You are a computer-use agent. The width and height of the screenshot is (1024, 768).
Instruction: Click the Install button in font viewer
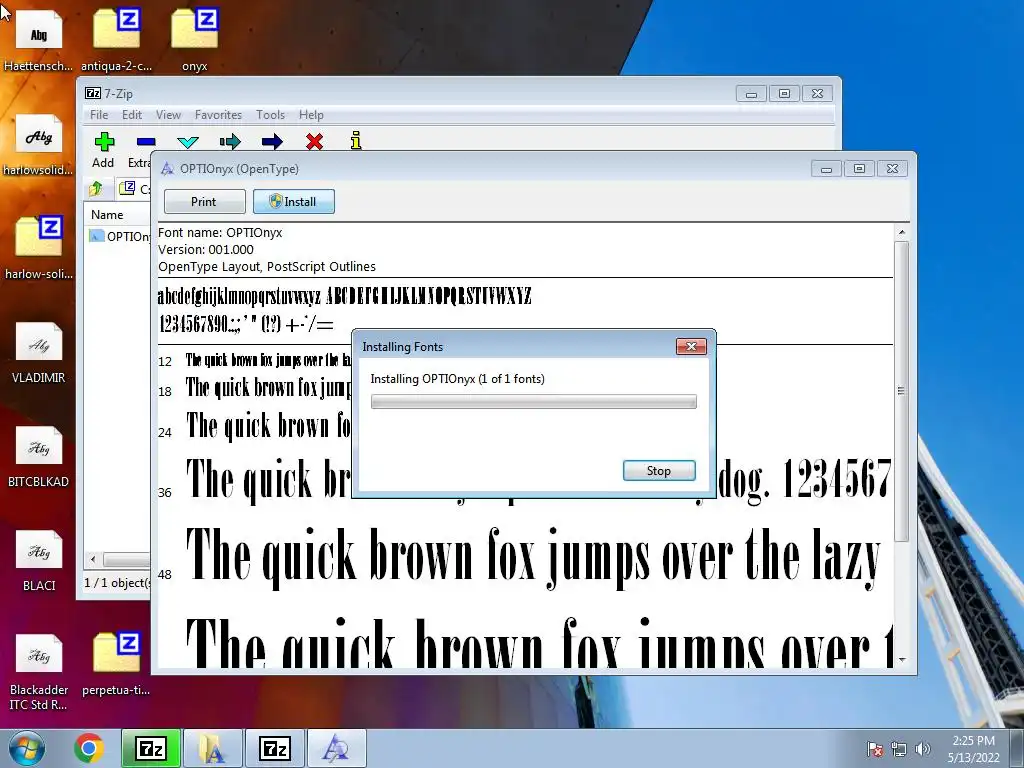pyautogui.click(x=294, y=202)
